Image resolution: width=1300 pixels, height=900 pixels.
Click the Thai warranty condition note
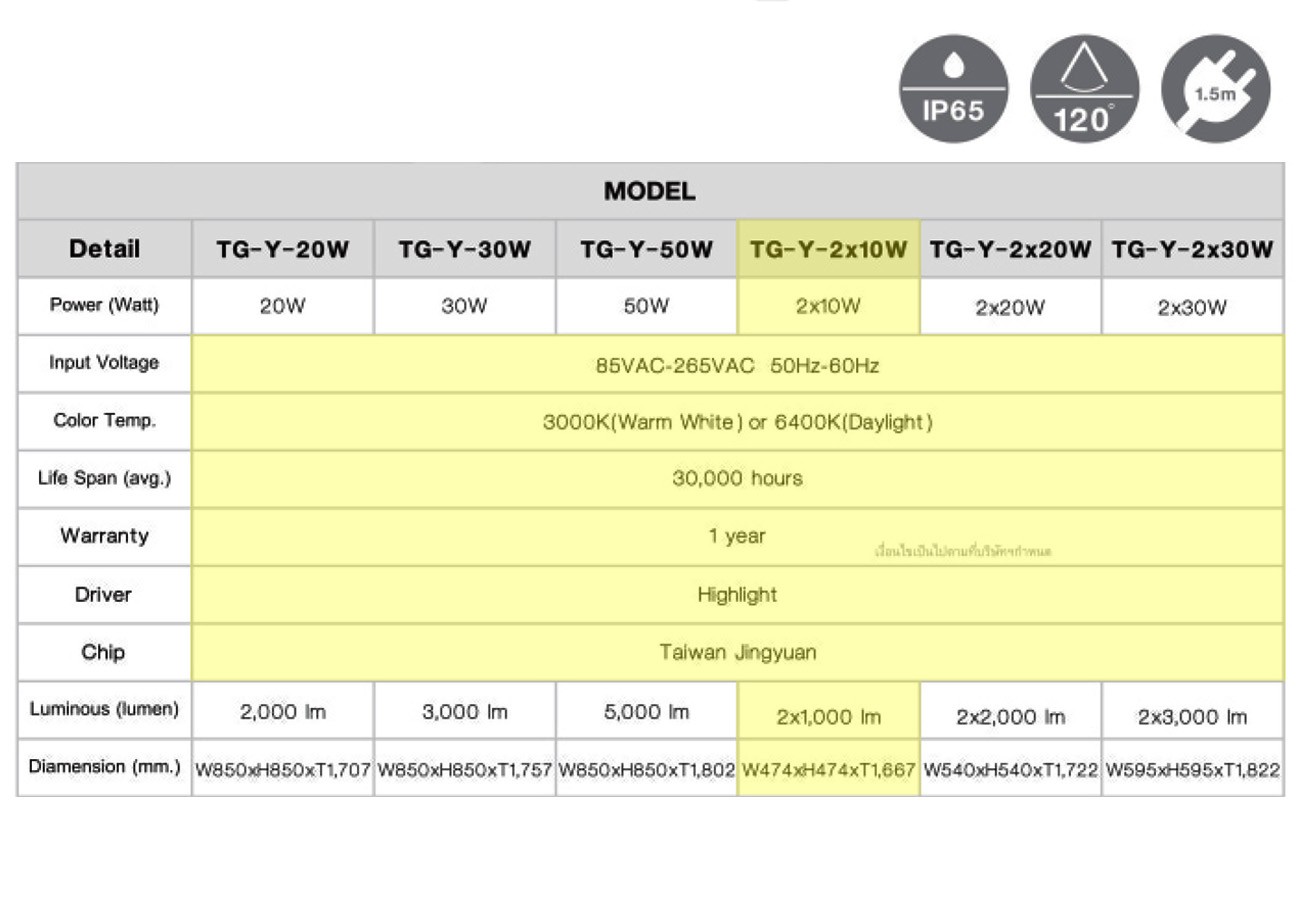pyautogui.click(x=963, y=551)
